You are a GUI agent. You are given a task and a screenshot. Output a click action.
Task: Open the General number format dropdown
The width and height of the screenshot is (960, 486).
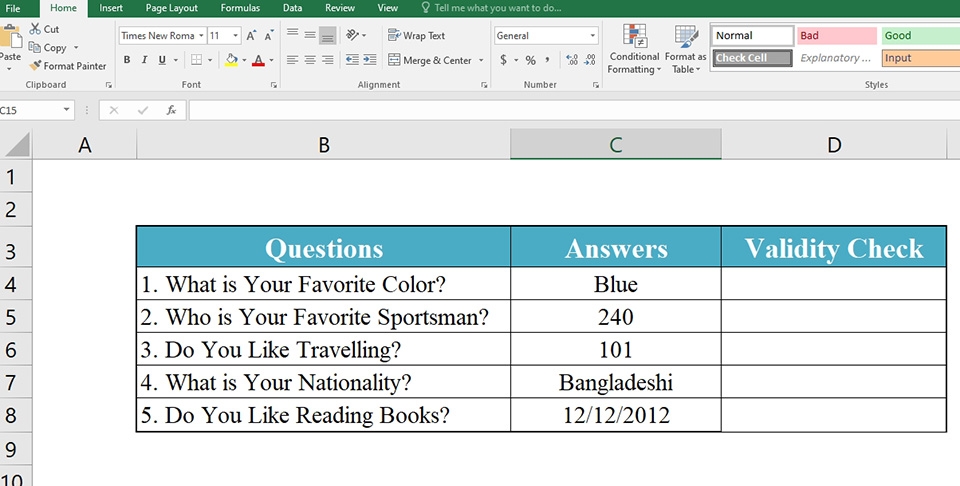point(592,36)
